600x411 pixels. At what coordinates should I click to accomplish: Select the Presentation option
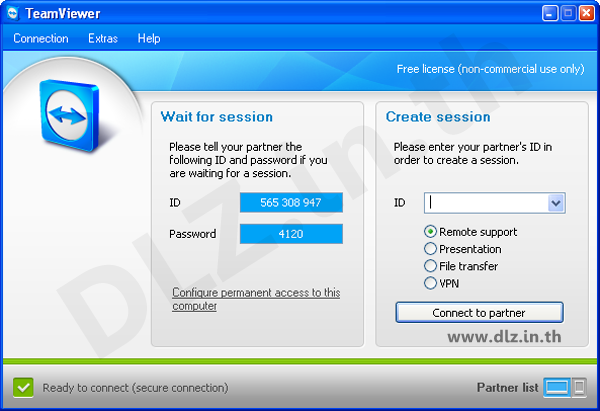[463, 249]
